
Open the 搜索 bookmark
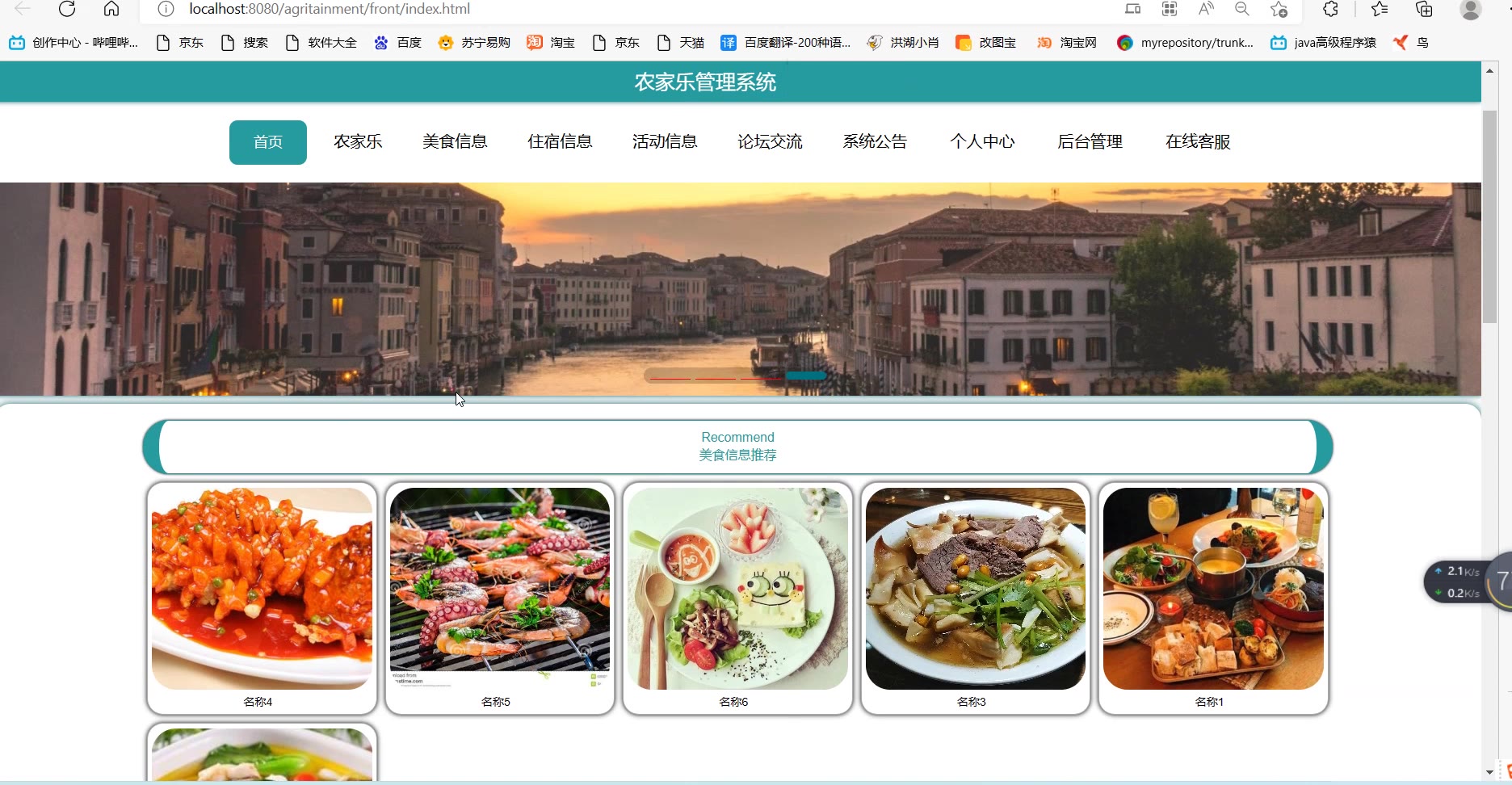tap(244, 43)
